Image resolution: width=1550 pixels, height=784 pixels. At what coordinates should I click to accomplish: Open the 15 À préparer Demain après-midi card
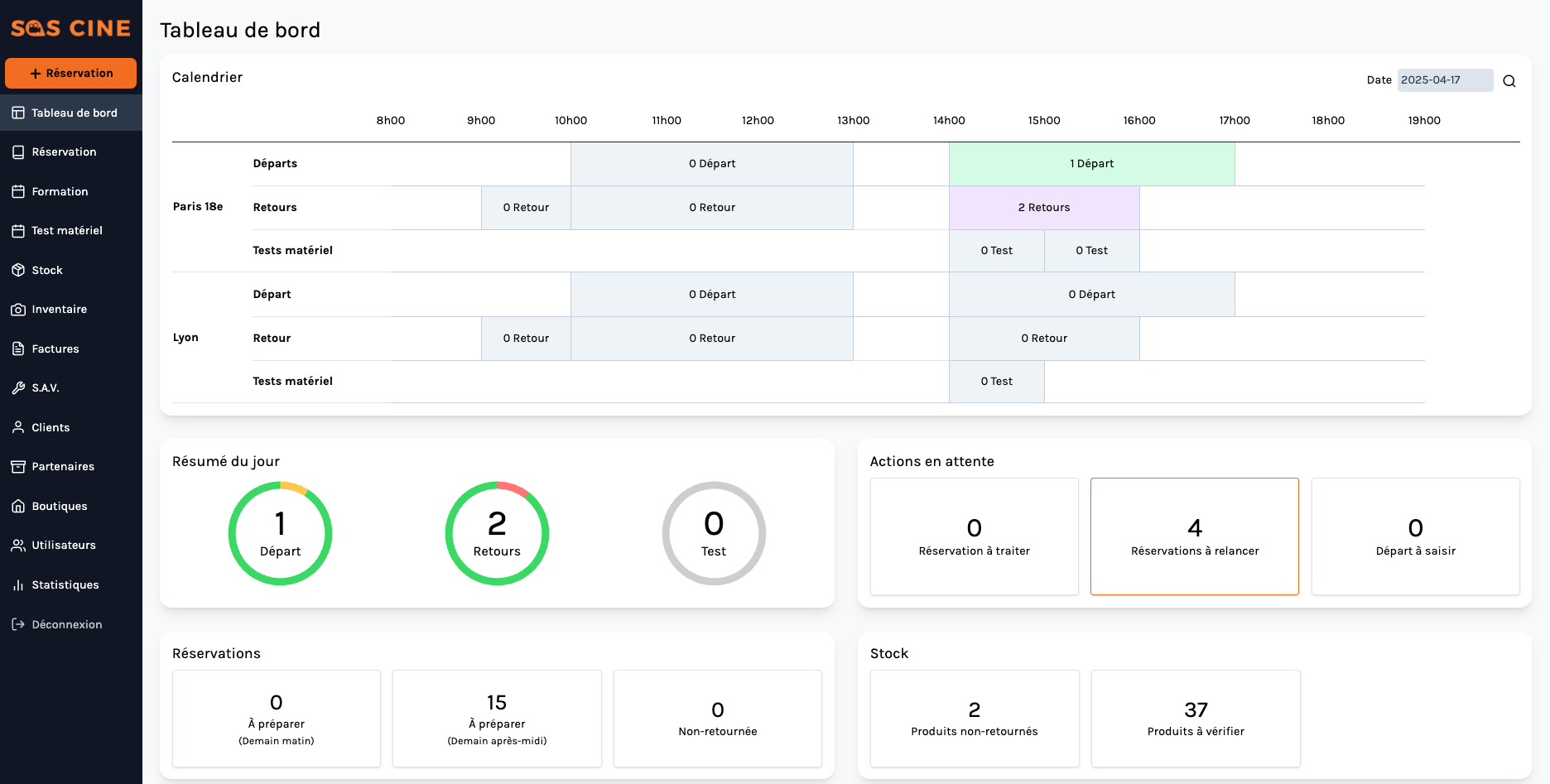[497, 719]
